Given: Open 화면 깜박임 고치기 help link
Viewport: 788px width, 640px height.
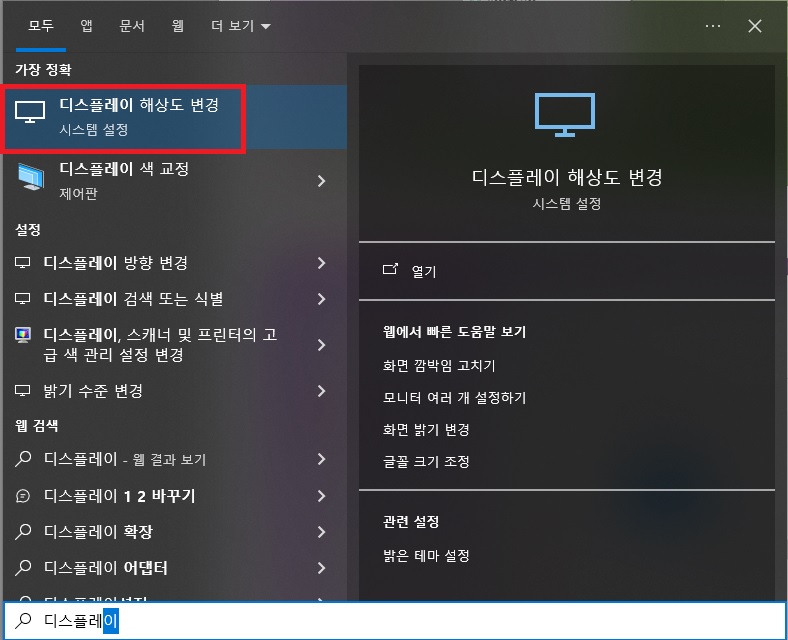Looking at the screenshot, I should (x=439, y=366).
